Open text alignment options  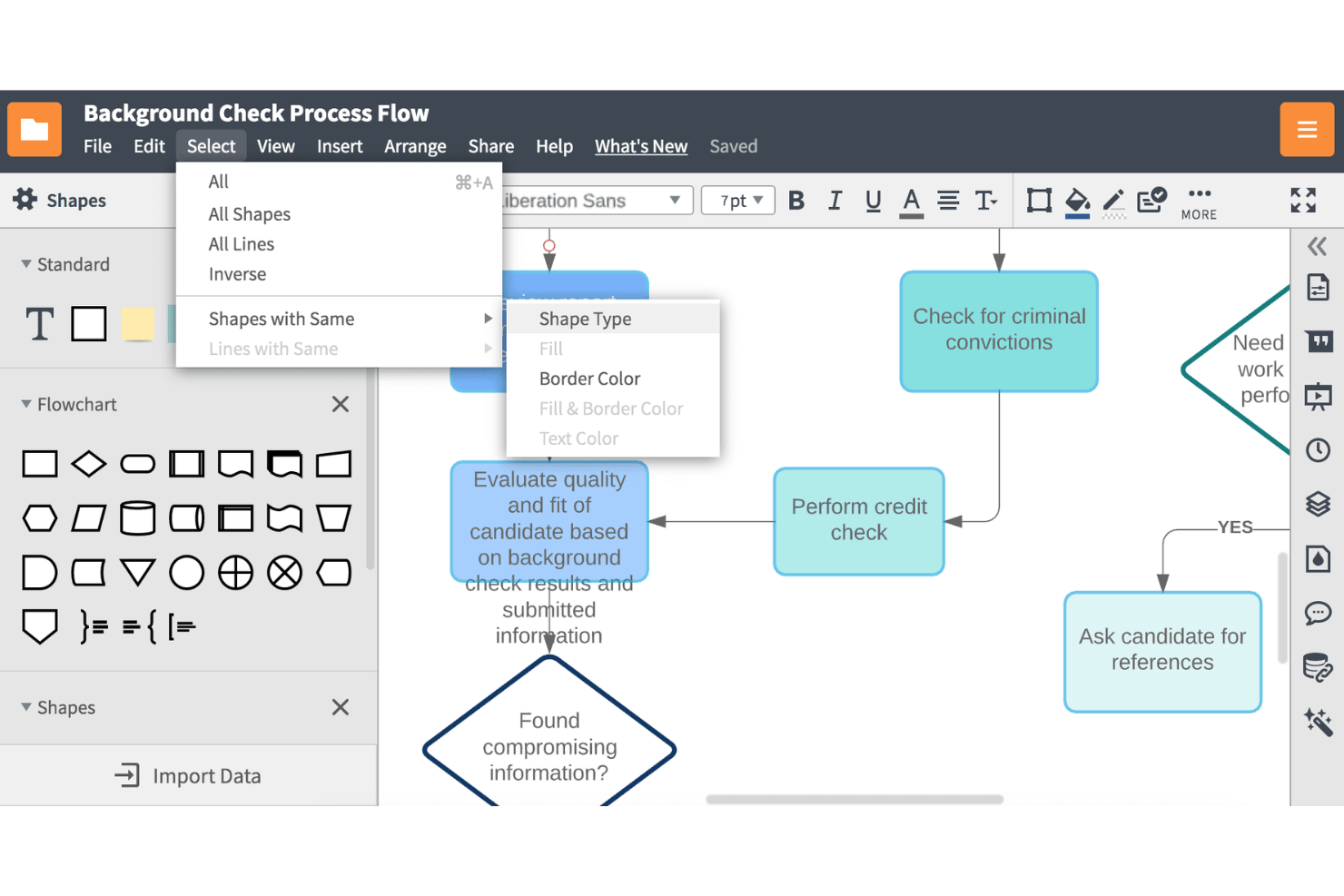pyautogui.click(x=948, y=201)
